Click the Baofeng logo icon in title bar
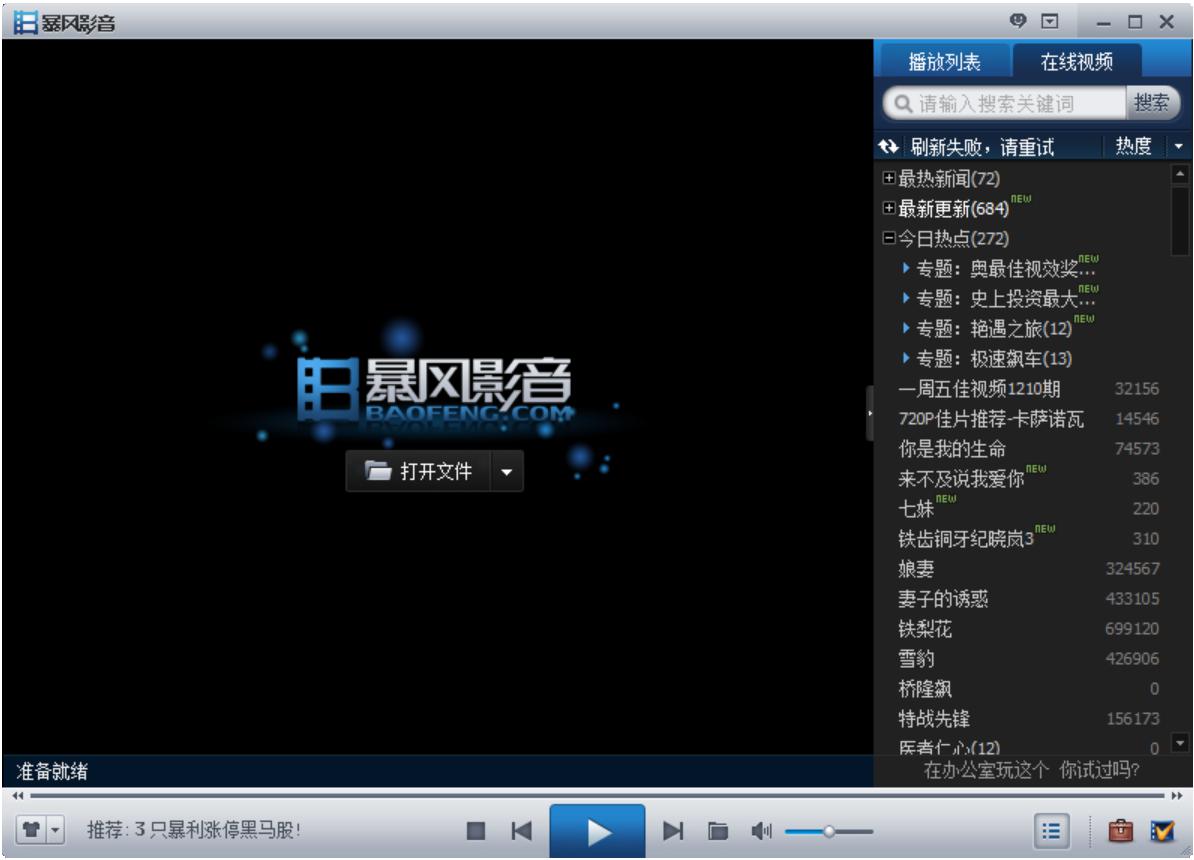Viewport: 1194px width, 860px height. [25, 22]
